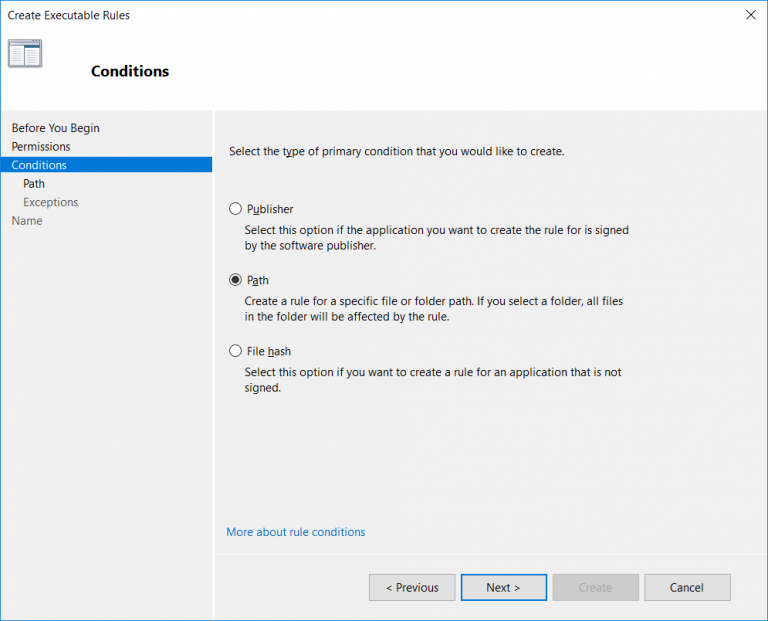This screenshot has width=768, height=621.
Task: Choose the Path condition radio button
Action: tap(236, 280)
